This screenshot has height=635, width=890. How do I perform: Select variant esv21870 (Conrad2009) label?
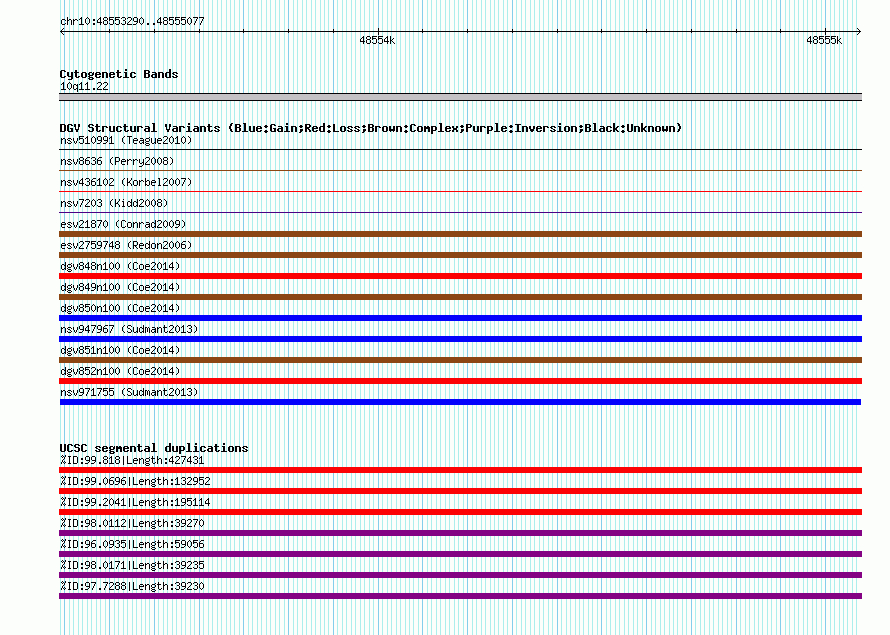[123, 224]
